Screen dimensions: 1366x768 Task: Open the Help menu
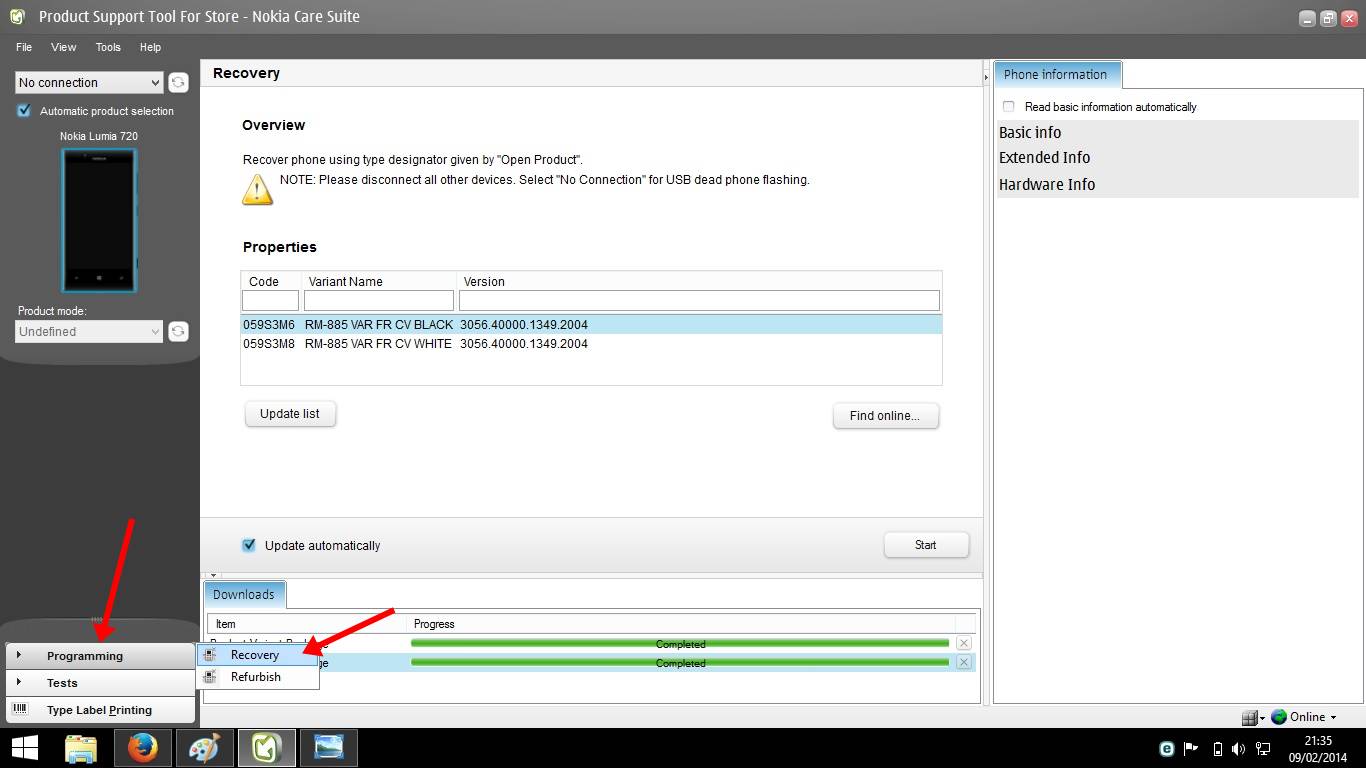tap(150, 47)
